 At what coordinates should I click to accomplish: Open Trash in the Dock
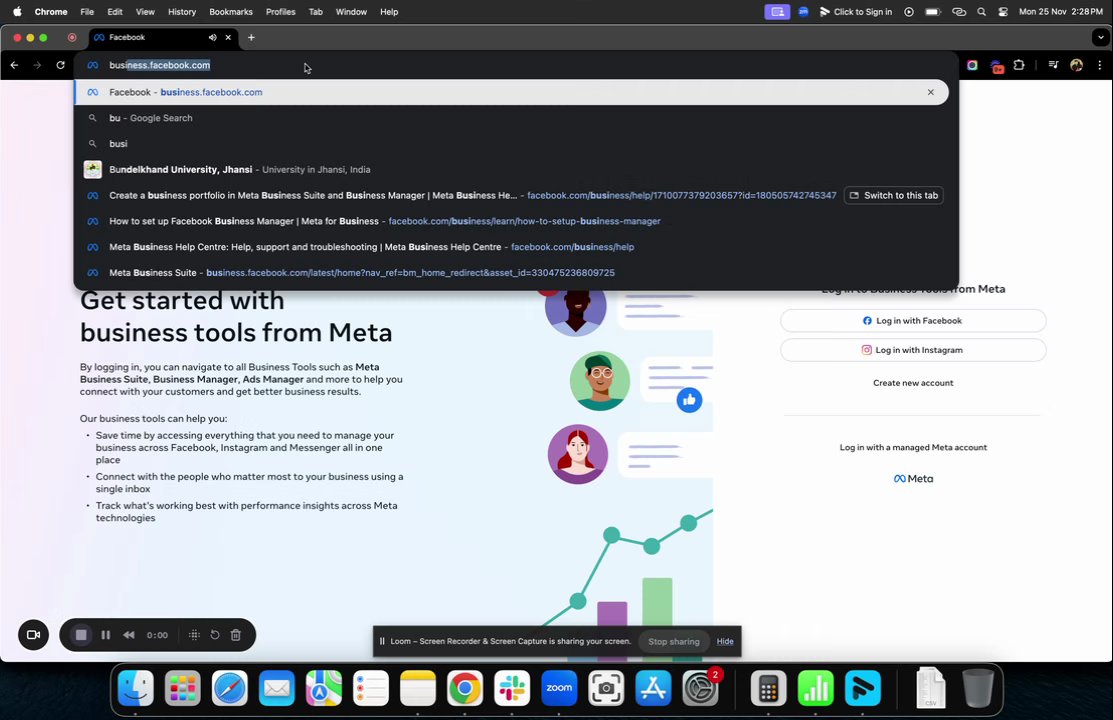pos(977,688)
